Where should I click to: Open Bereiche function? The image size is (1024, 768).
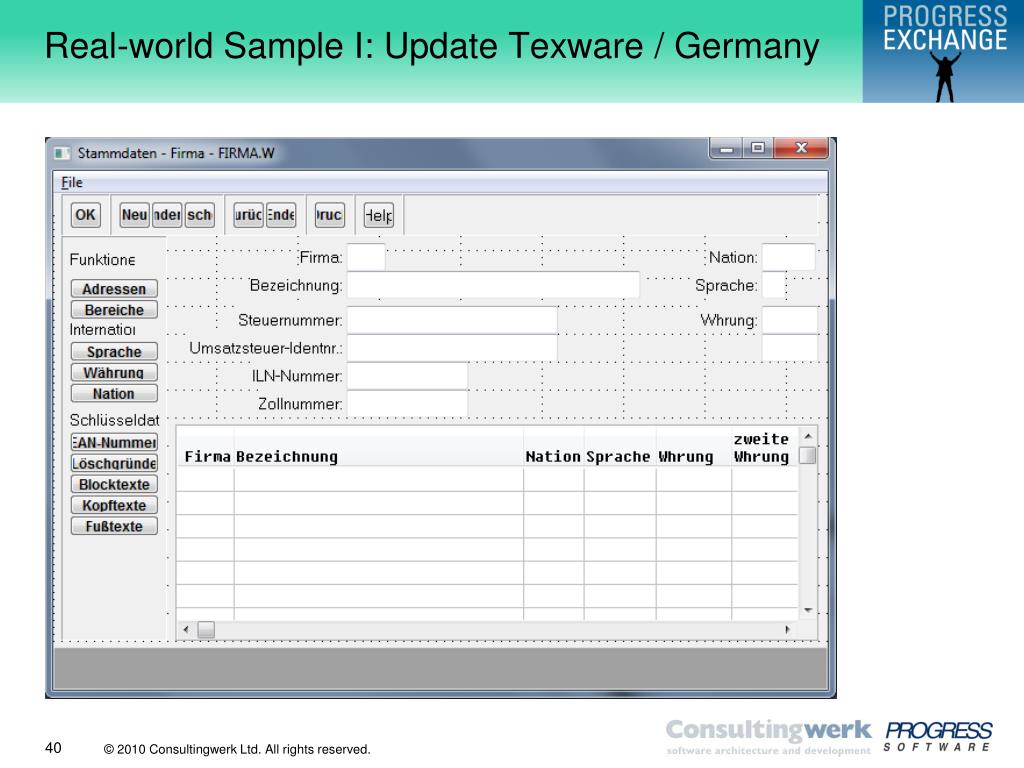114,310
